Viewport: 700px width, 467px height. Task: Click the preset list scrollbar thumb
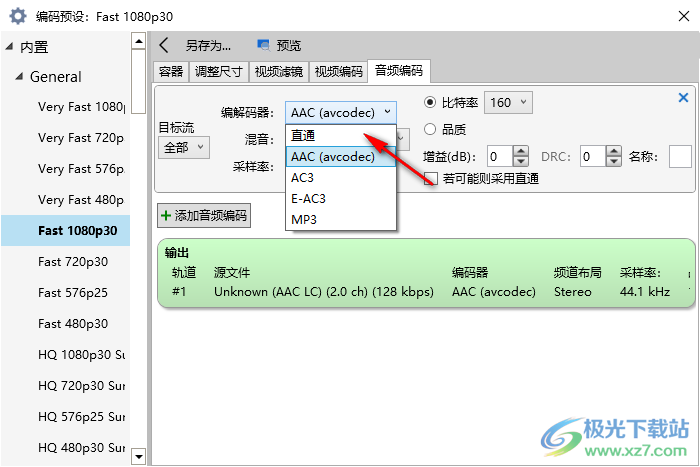click(139, 82)
